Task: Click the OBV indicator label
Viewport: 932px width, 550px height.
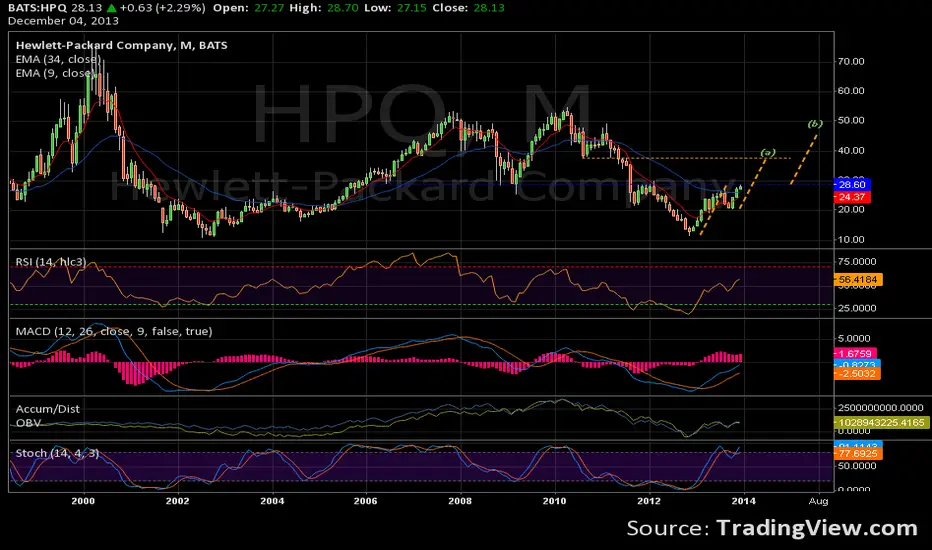Action: tap(28, 423)
